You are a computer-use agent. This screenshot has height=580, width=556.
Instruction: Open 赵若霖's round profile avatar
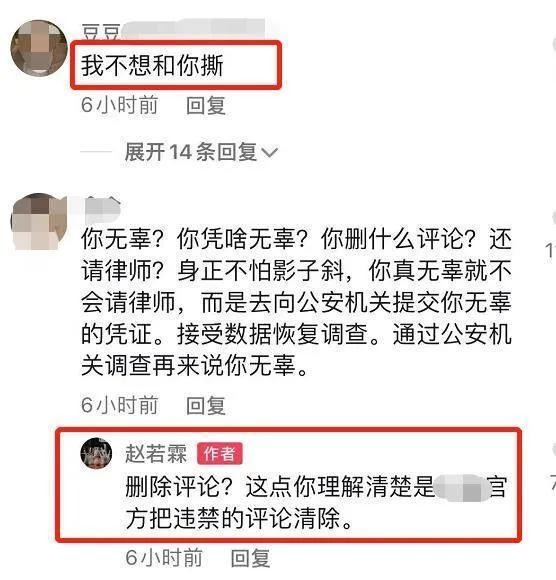(x=96, y=453)
